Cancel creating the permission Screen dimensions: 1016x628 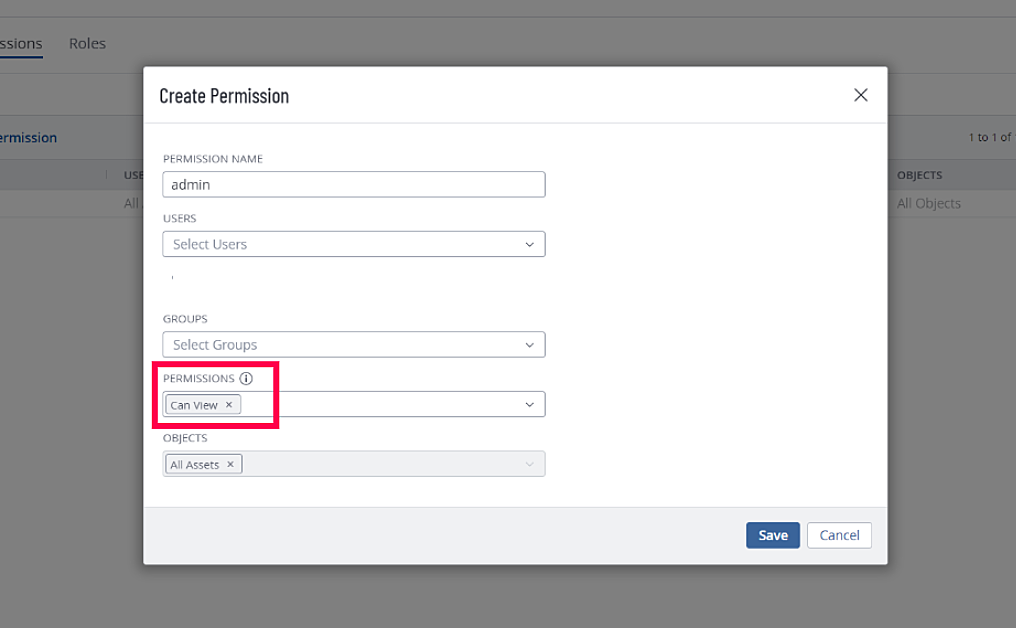[839, 535]
